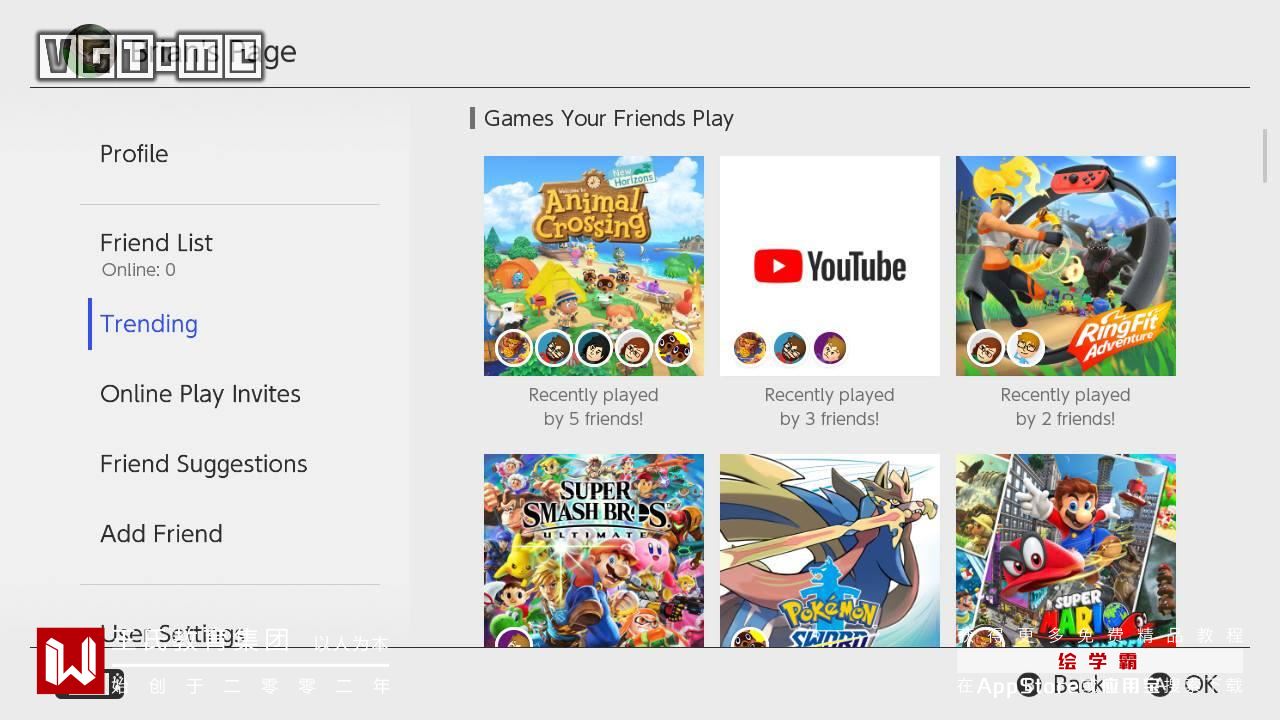The image size is (1280, 720).
Task: Open the Profile menu item
Action: pyautogui.click(x=134, y=154)
